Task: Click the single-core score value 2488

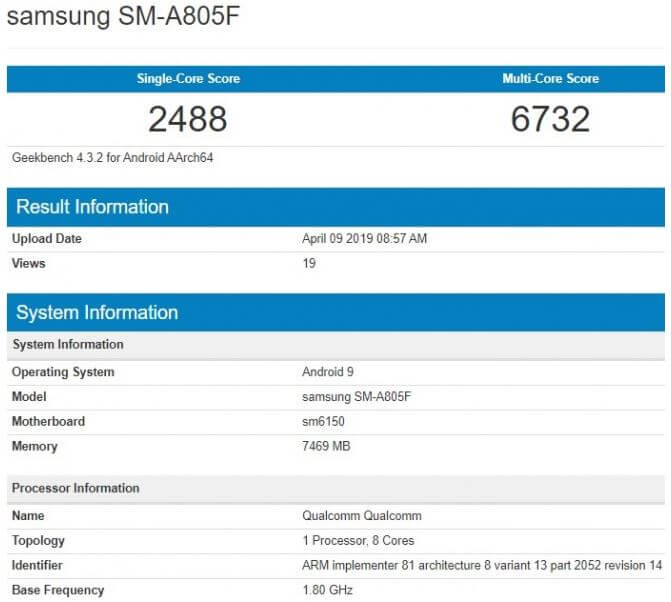Action: click(188, 119)
